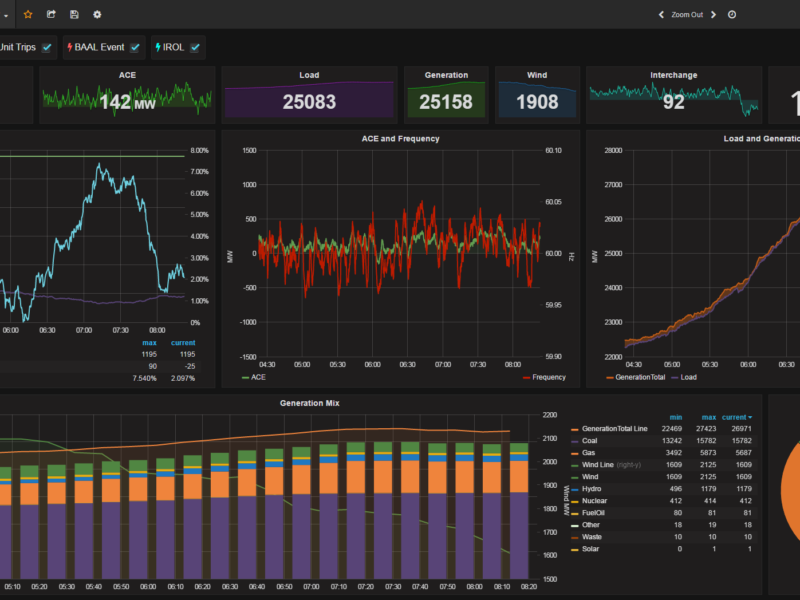Open the dashboard selector dropdown caret
800x600 pixels.
pos(6,16)
